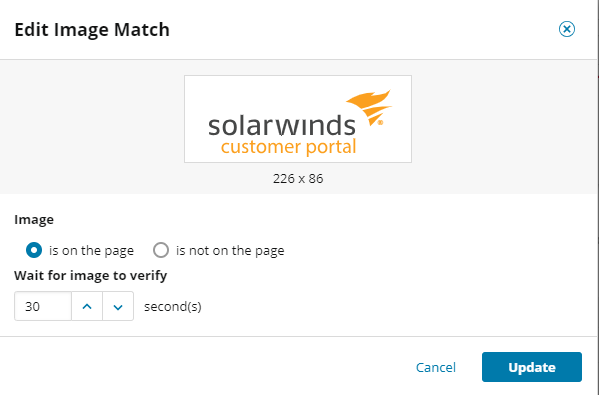The image size is (599, 395).
Task: Increase wait seconds with up arrow
Action: 87,306
